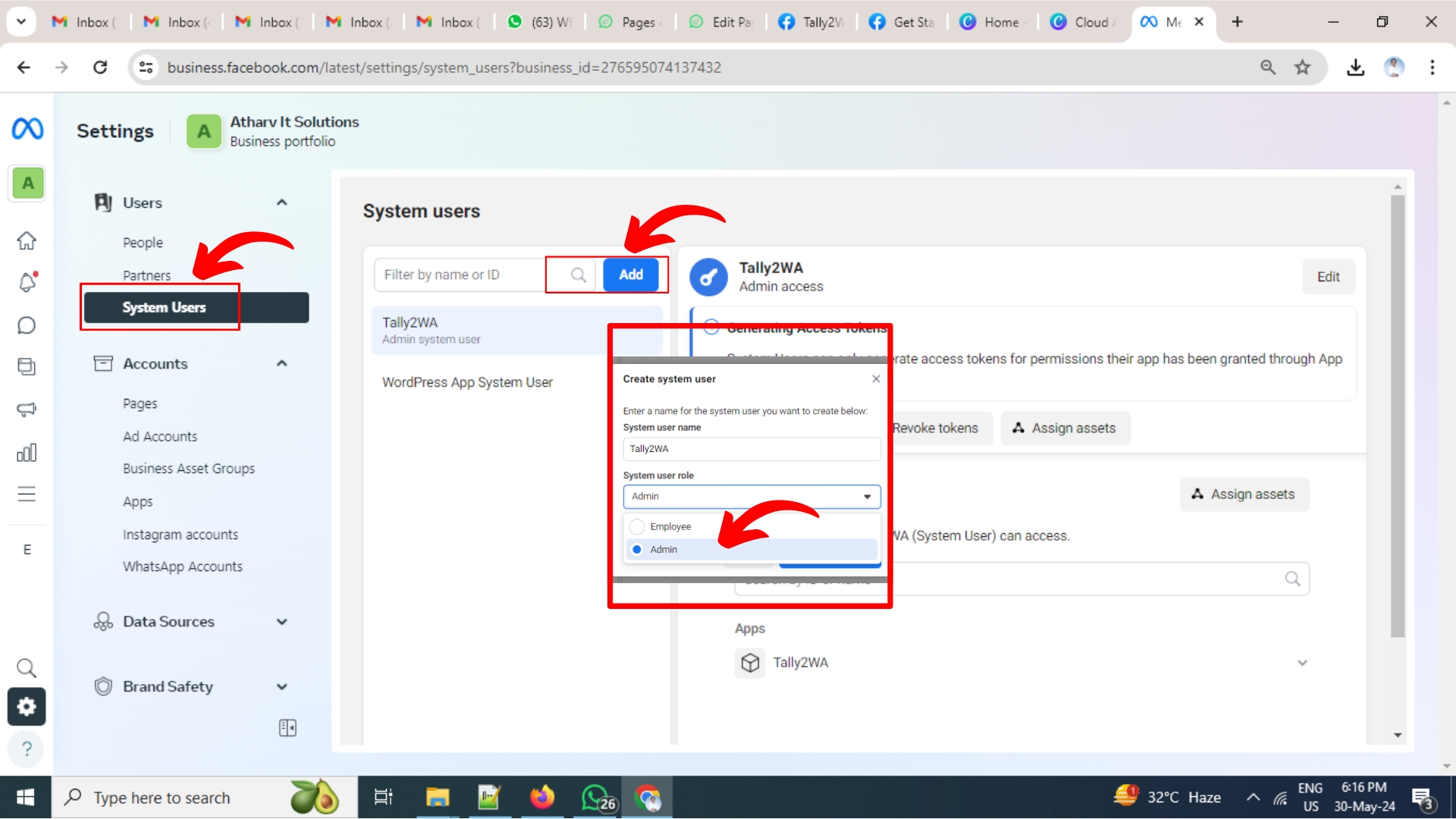Open Partners under Users

pos(146,275)
